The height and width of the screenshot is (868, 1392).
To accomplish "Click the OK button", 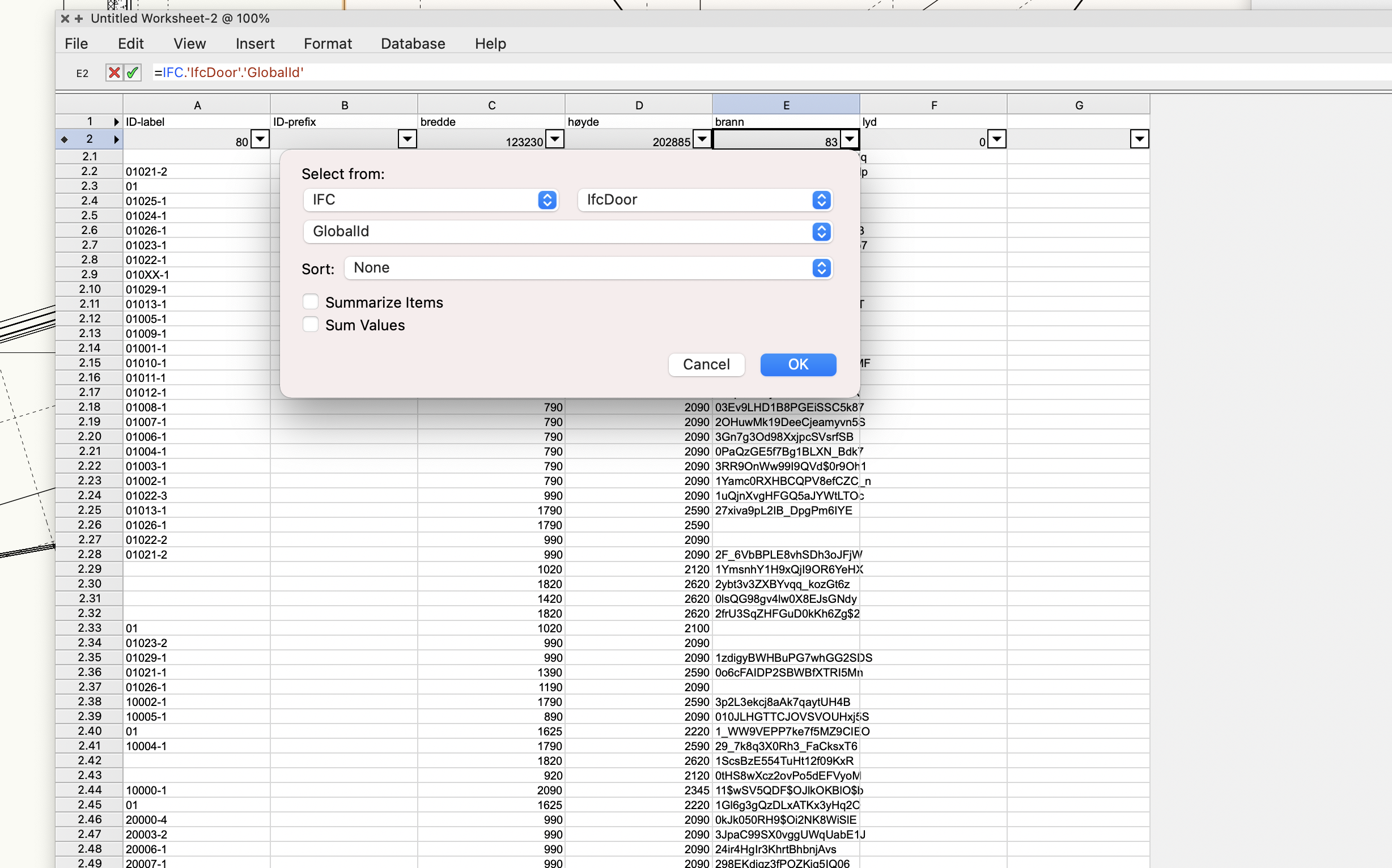I will [797, 364].
